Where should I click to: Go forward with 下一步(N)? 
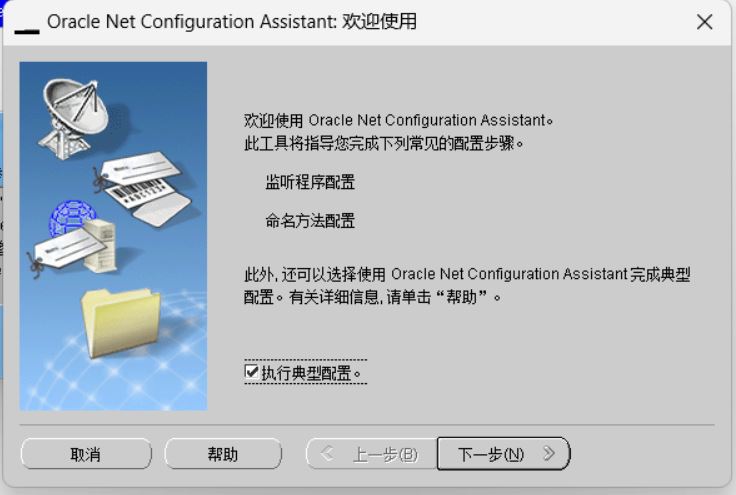click(504, 454)
